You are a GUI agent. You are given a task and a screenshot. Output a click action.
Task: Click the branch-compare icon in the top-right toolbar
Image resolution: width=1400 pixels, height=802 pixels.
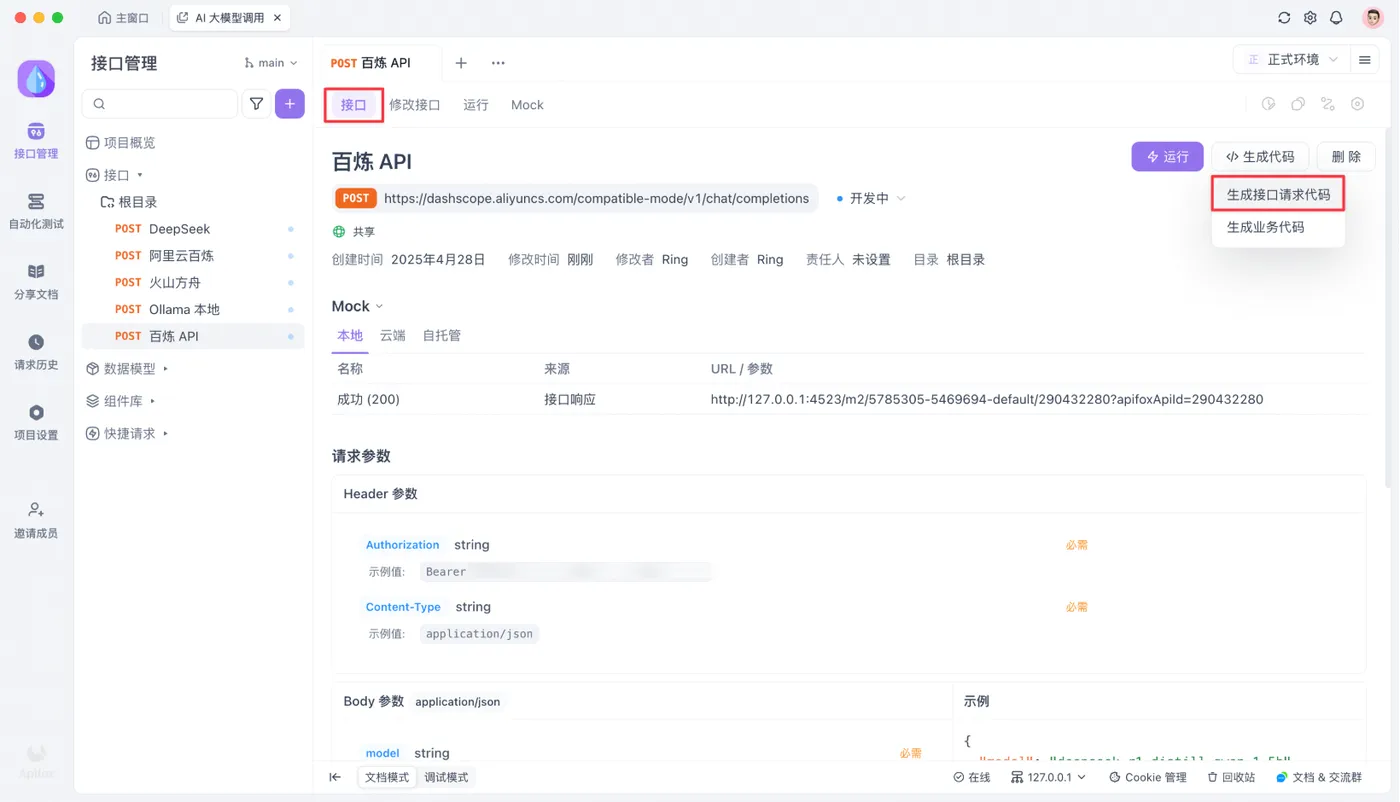click(x=1328, y=104)
